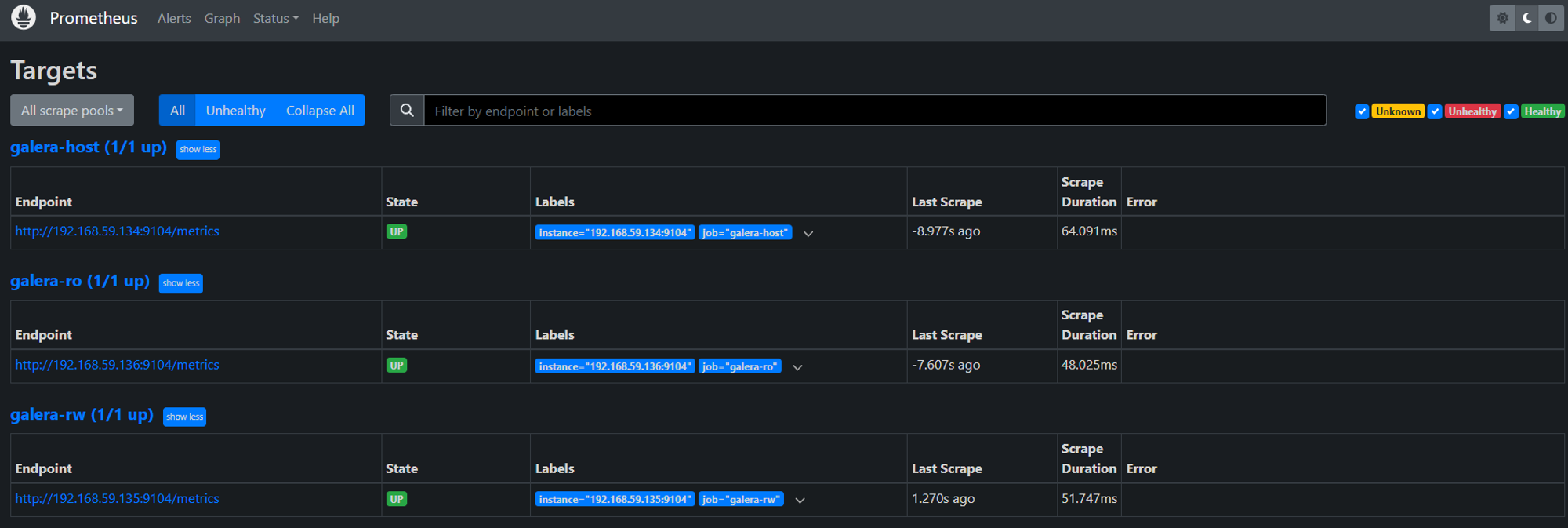Open the Alerts page
Screen dimensions: 1568x528
(174, 18)
